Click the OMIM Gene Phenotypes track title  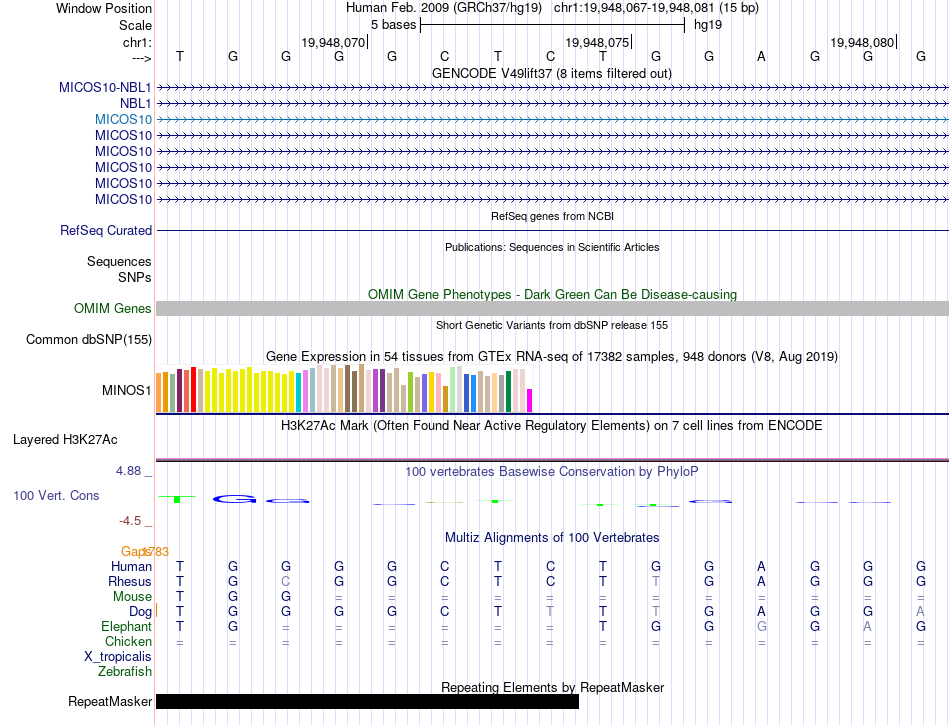point(551,294)
